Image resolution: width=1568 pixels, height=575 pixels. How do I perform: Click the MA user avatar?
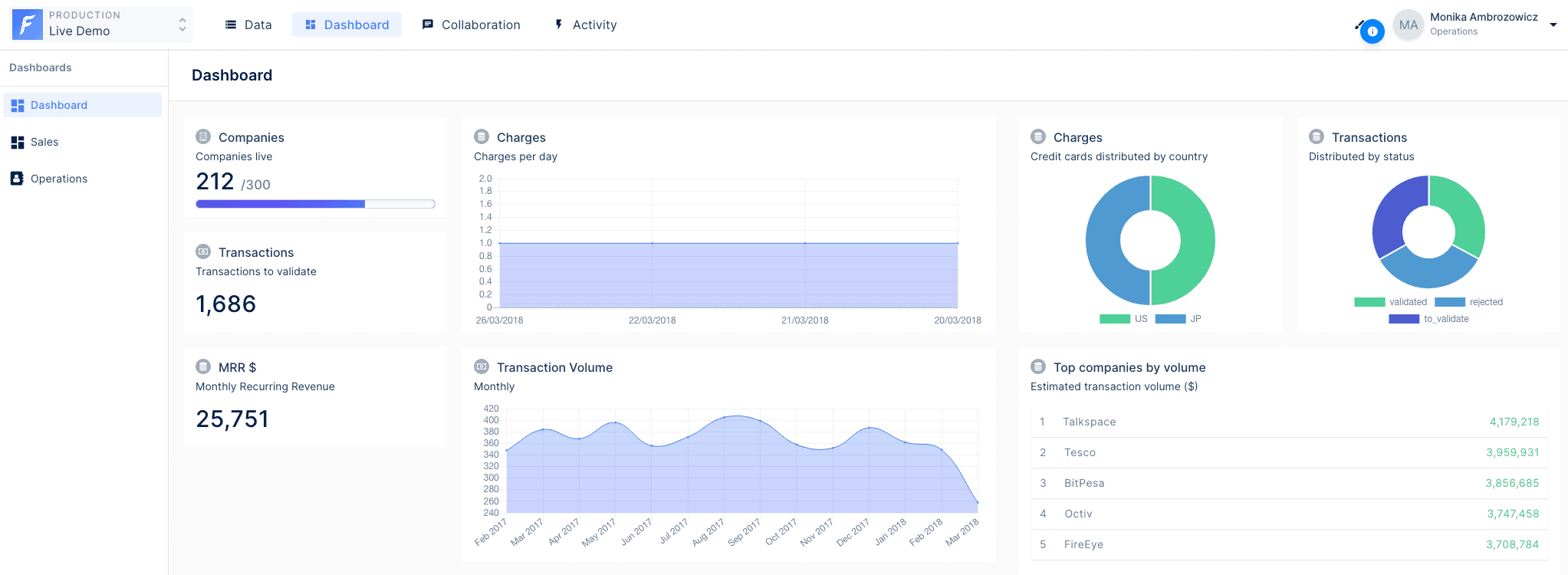point(1409,25)
